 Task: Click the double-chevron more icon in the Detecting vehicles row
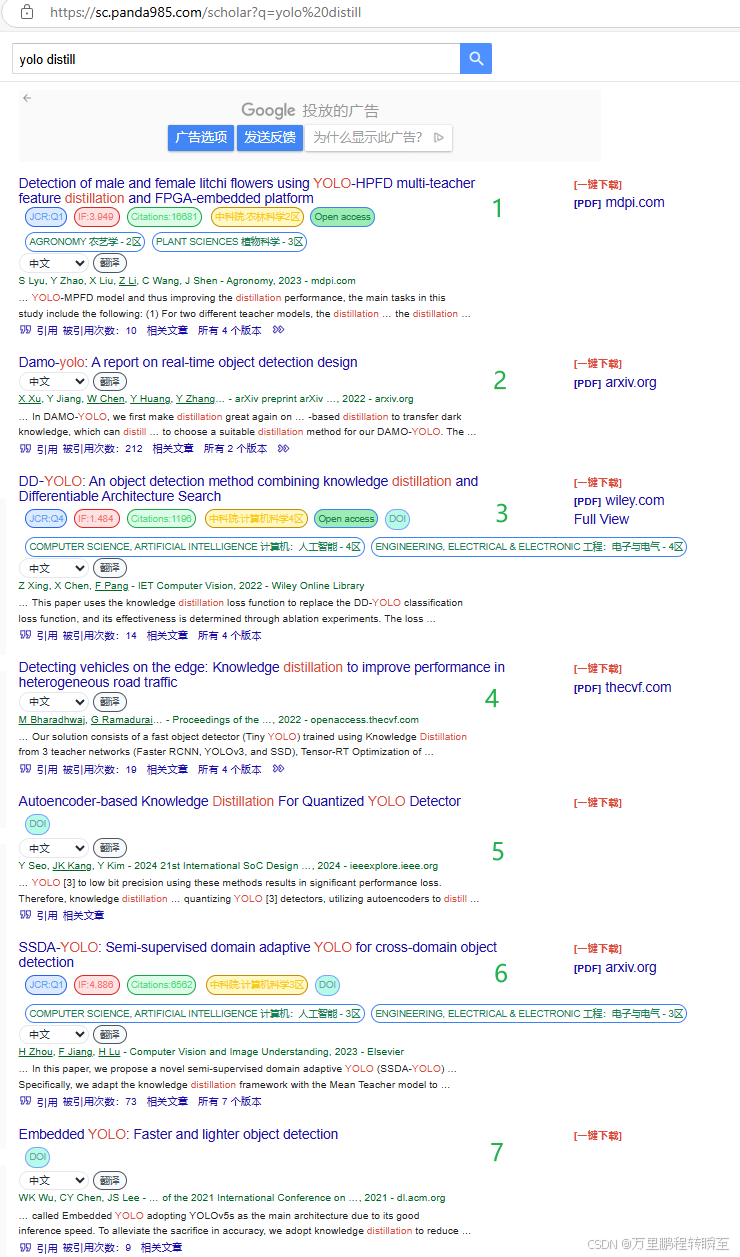click(x=279, y=769)
